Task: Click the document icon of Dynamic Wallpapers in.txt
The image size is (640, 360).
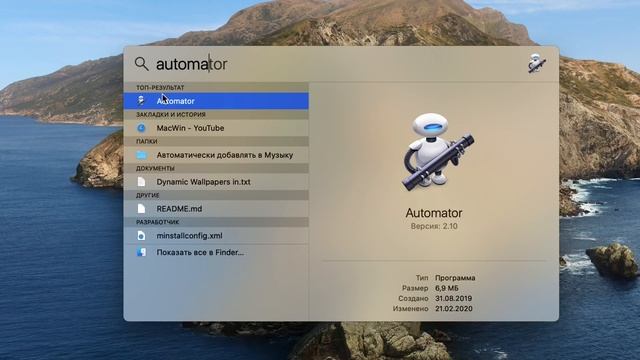Action: 141,182
